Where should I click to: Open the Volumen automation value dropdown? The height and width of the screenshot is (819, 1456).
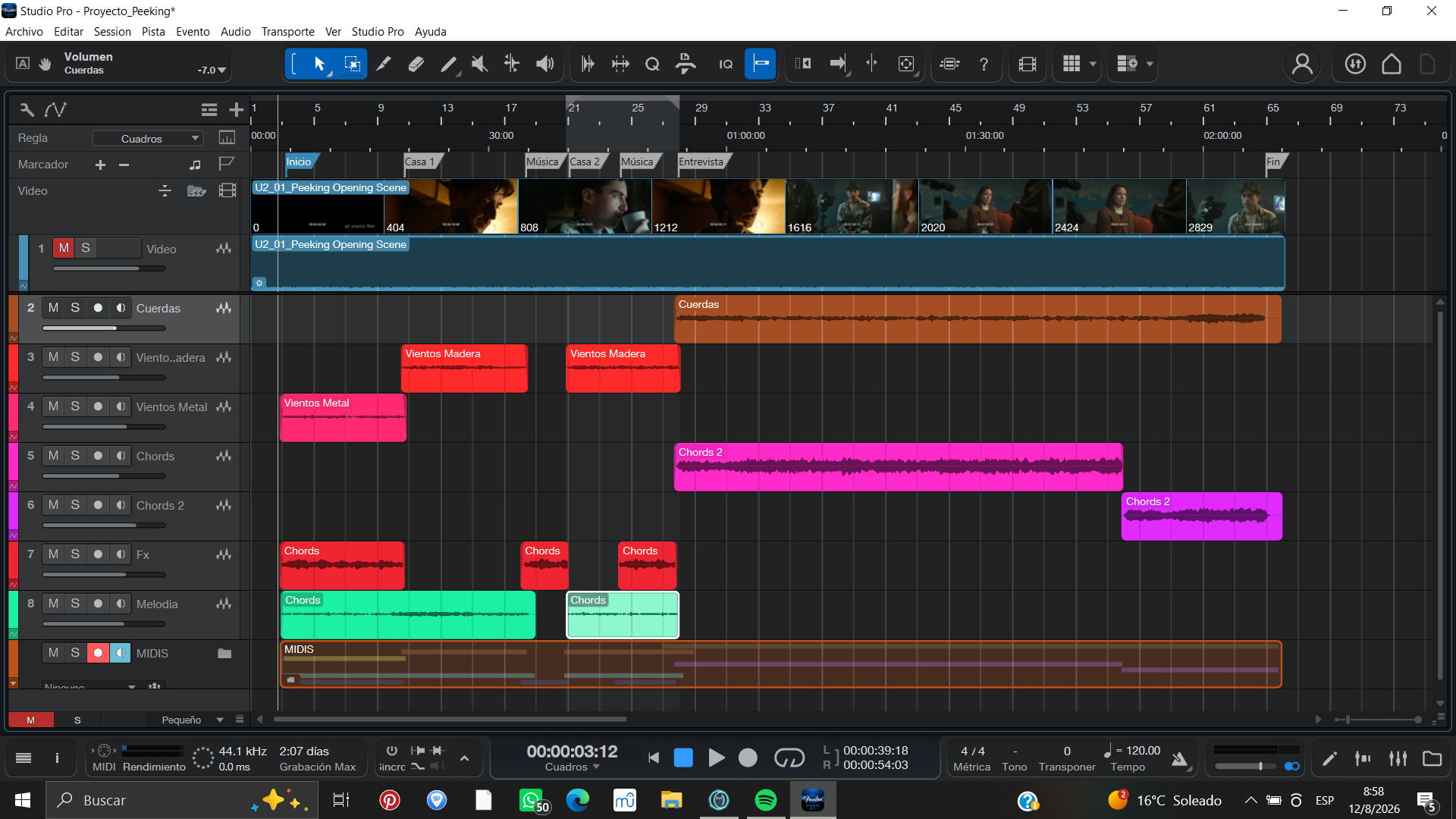pyautogui.click(x=212, y=70)
